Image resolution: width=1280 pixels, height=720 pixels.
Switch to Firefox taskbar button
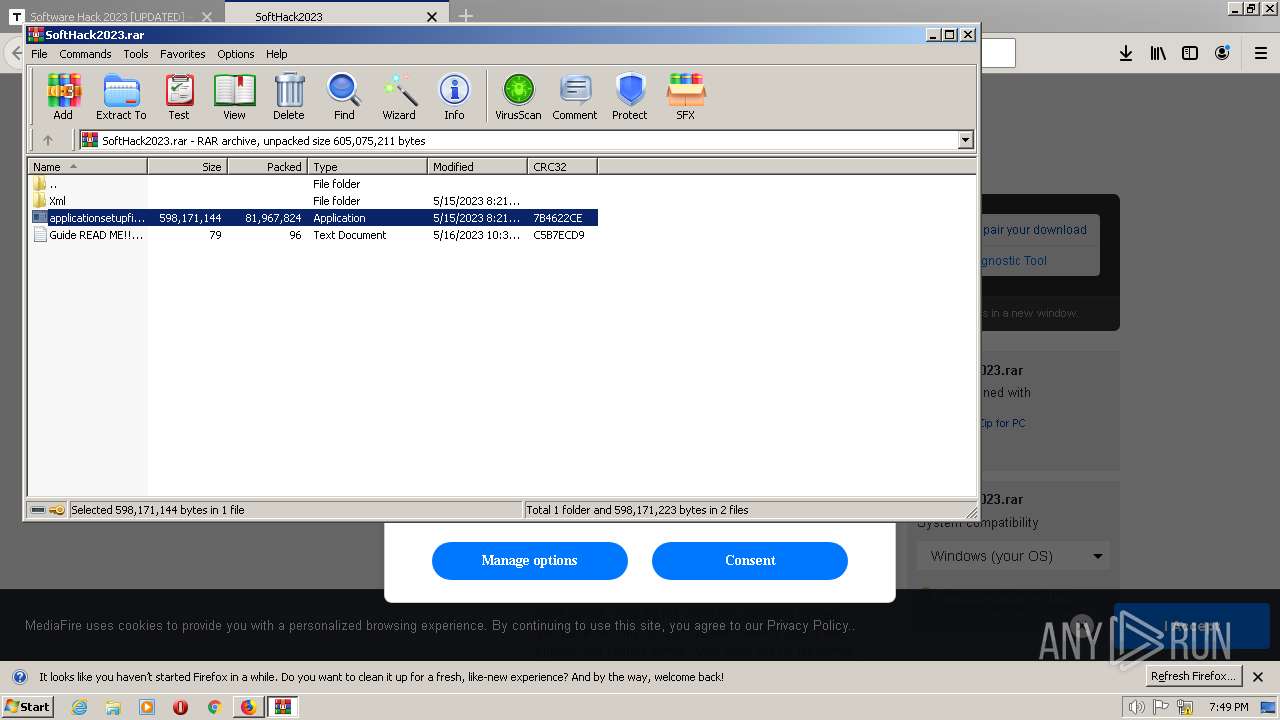click(x=248, y=707)
